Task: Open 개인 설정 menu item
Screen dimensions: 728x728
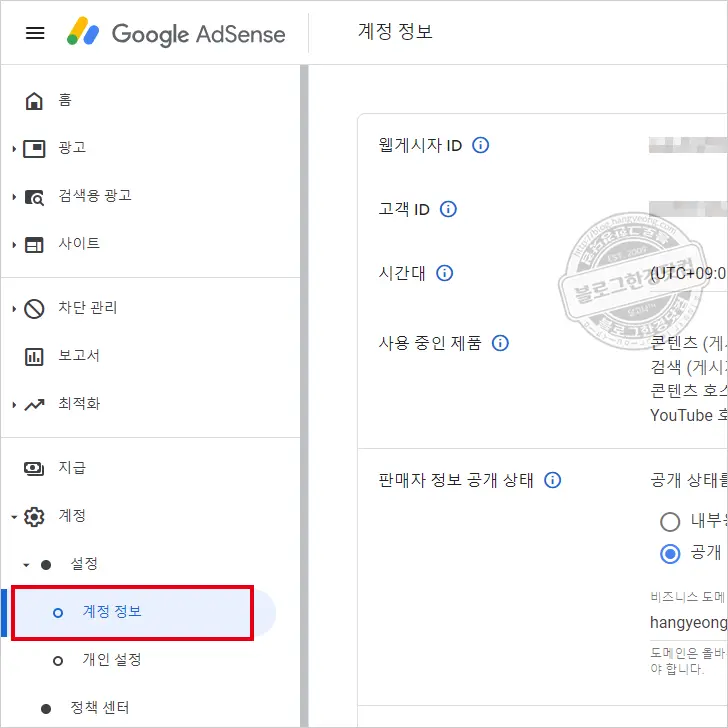Action: pos(112,660)
